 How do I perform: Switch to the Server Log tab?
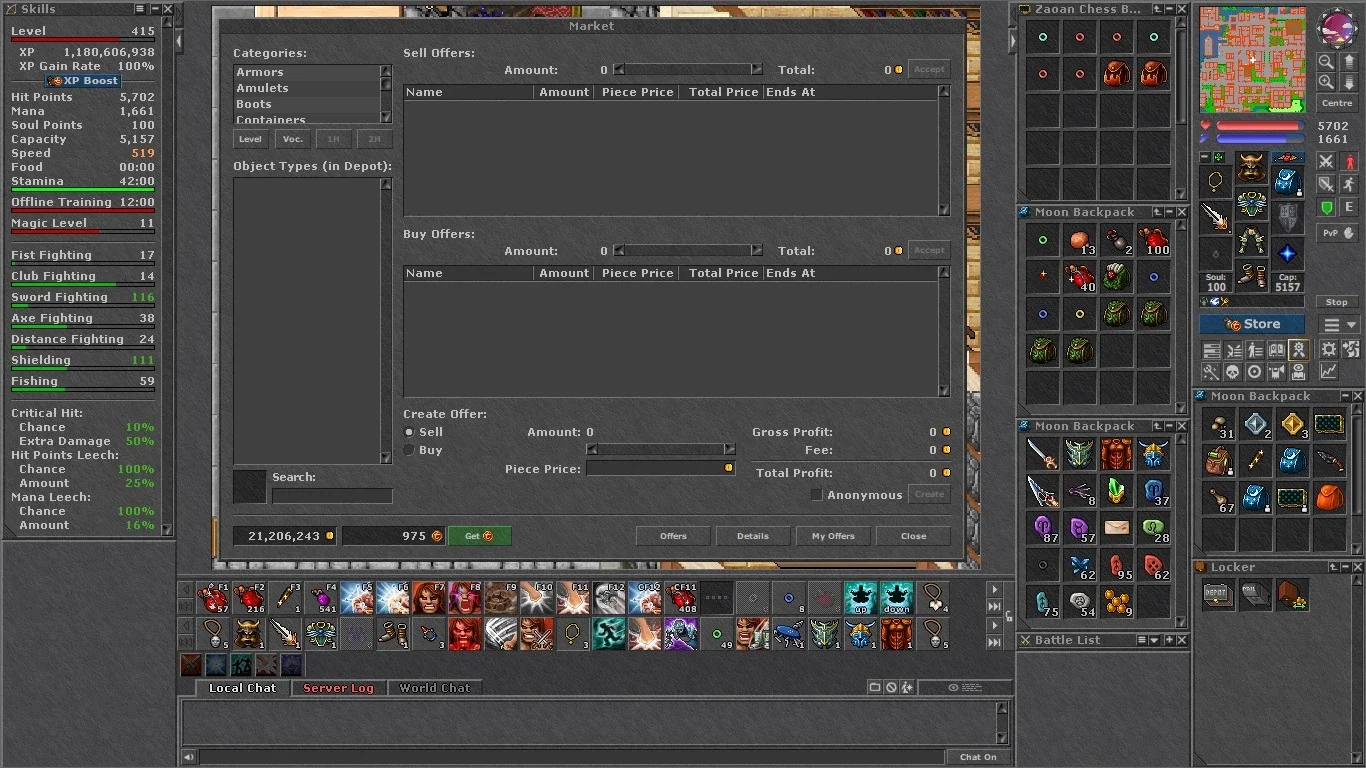338,688
